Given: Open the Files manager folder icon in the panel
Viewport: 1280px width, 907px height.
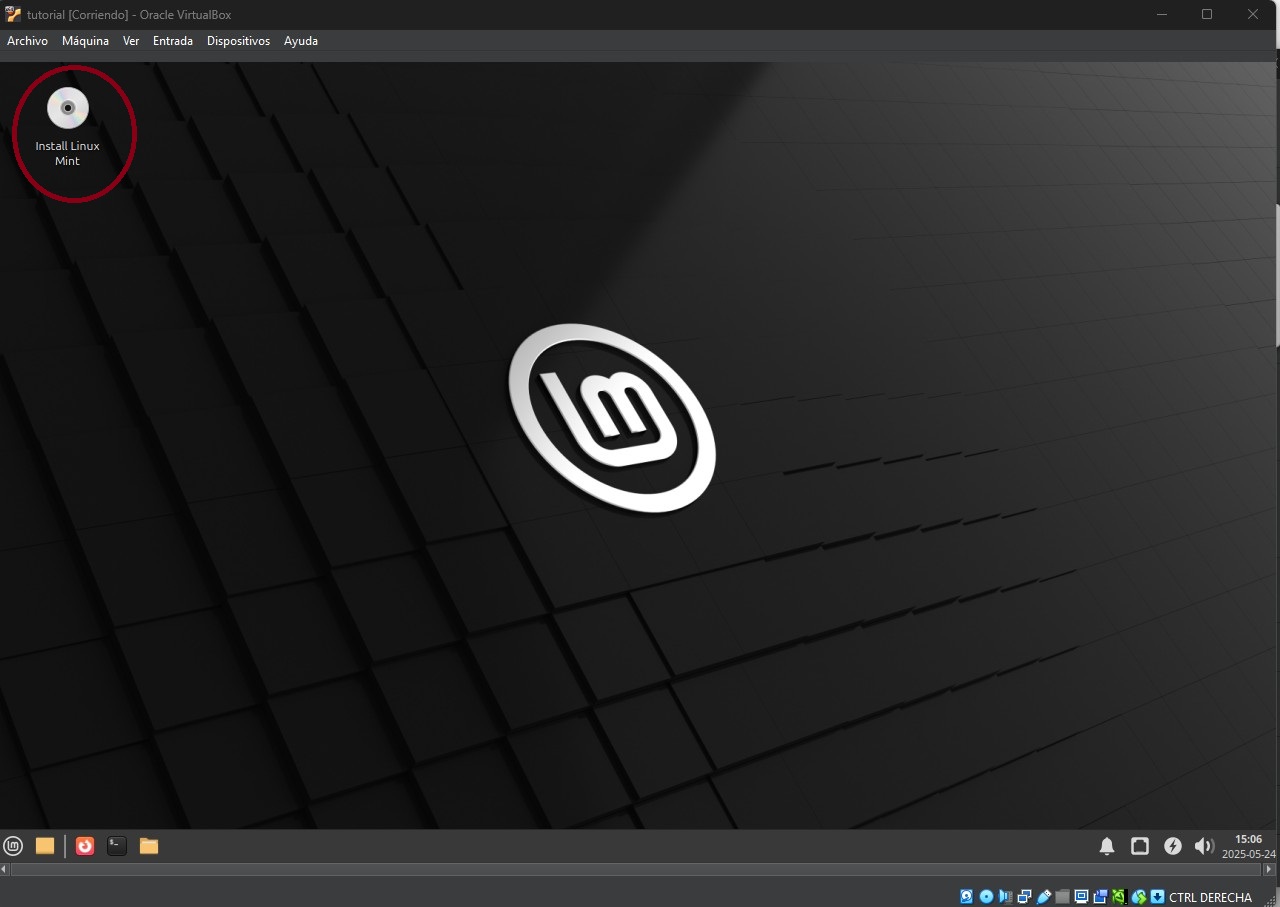Looking at the screenshot, I should click(x=149, y=846).
